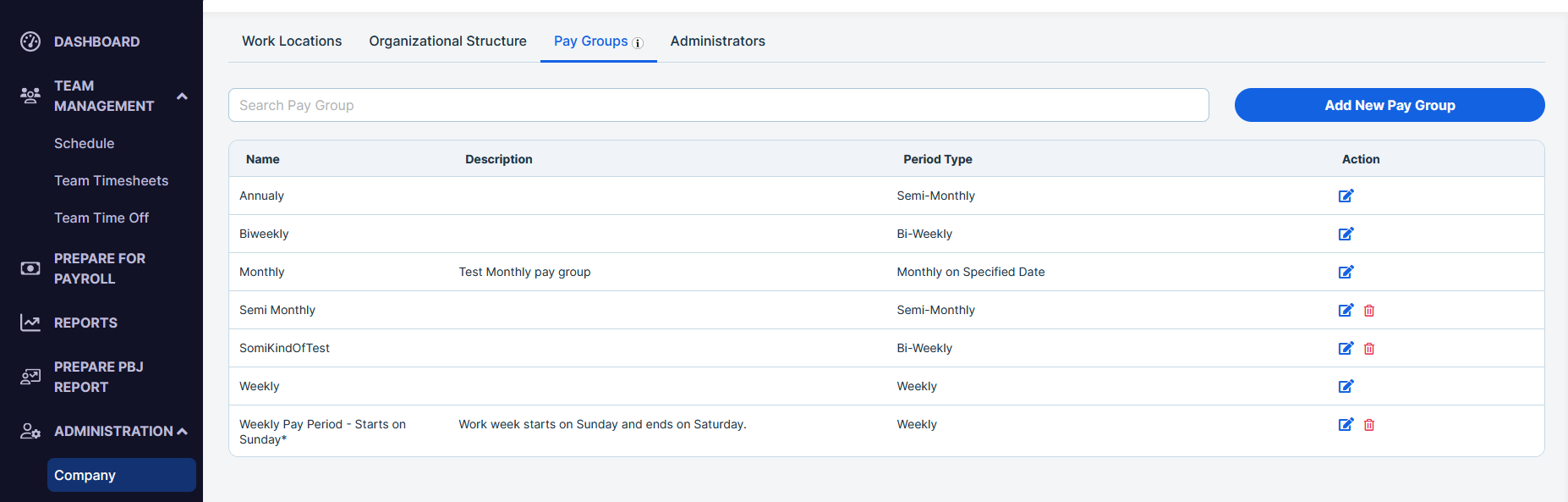Edit the SomiKindOfTest pay group
1568x502 pixels.
click(x=1346, y=348)
